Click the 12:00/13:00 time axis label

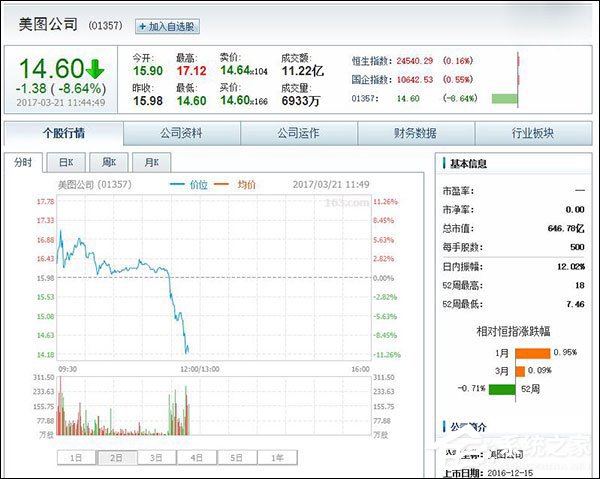pyautogui.click(x=200, y=369)
